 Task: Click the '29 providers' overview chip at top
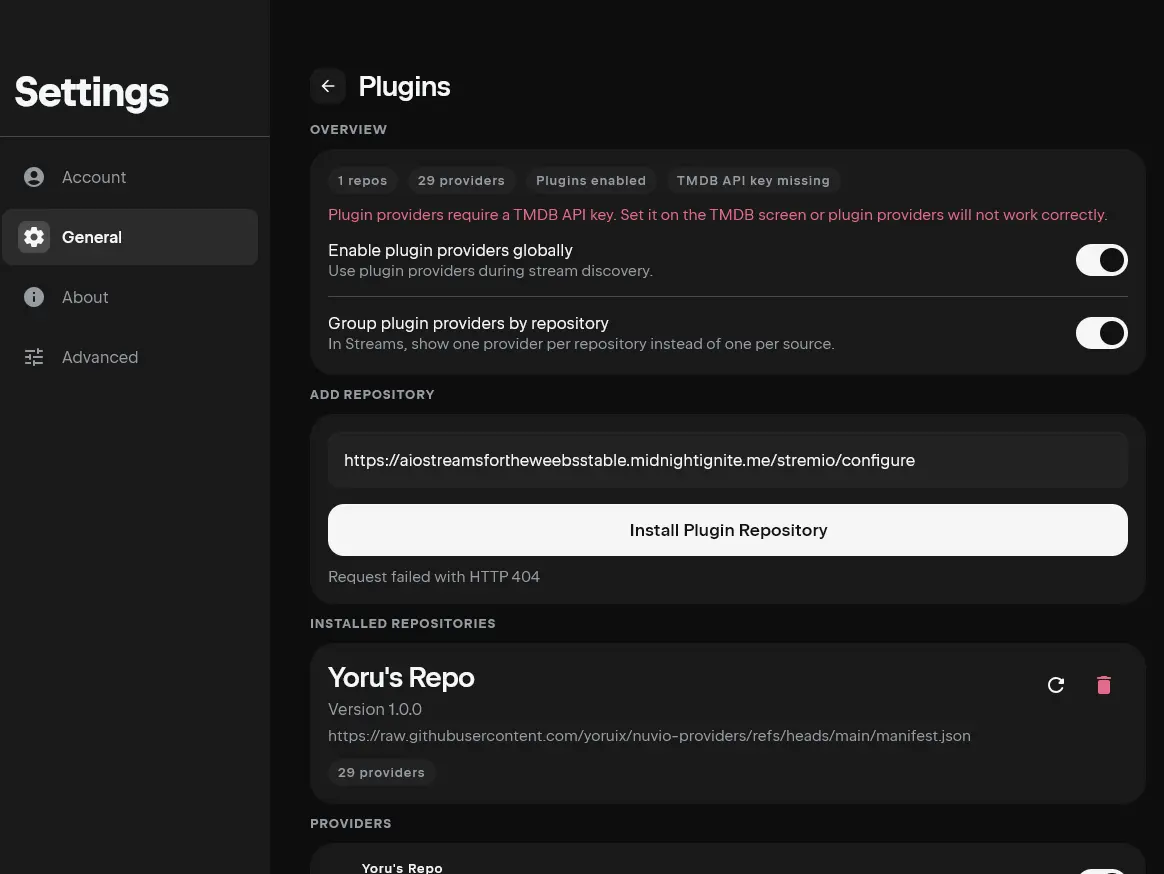pyautogui.click(x=461, y=180)
